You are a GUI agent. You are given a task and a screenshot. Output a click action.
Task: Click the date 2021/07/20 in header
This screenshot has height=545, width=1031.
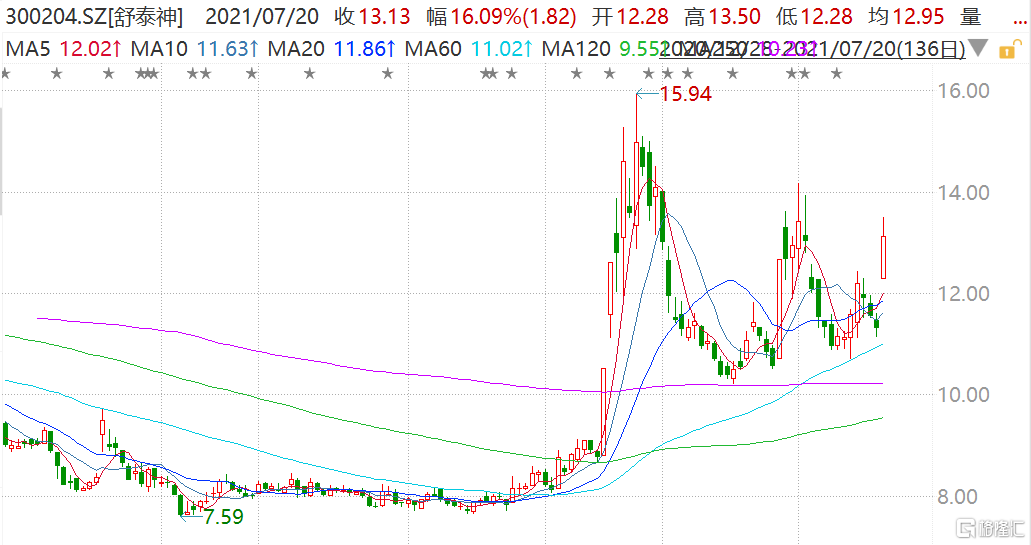pyautogui.click(x=262, y=16)
